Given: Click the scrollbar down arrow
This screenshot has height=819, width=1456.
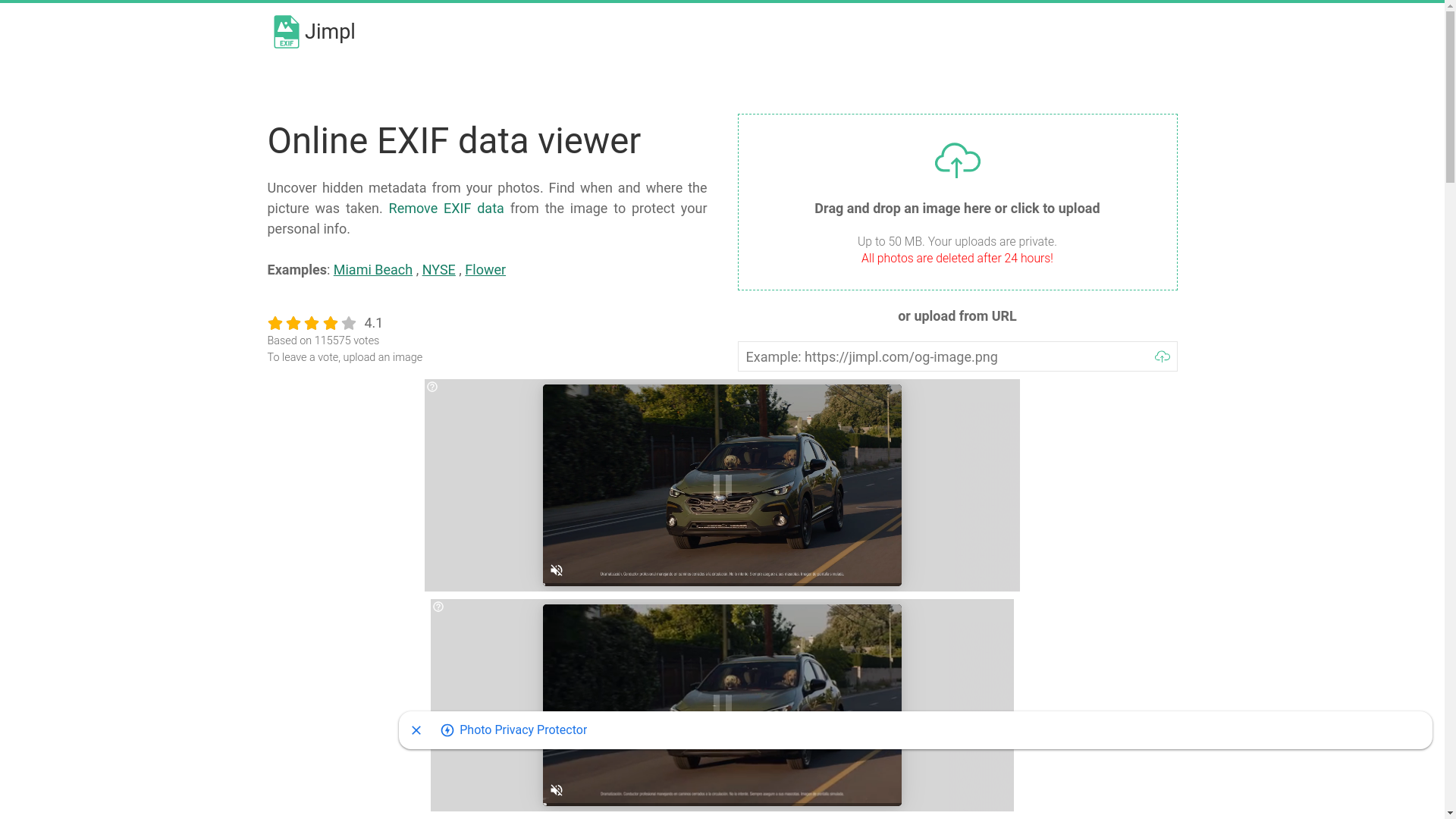Looking at the screenshot, I should tap(1450, 813).
